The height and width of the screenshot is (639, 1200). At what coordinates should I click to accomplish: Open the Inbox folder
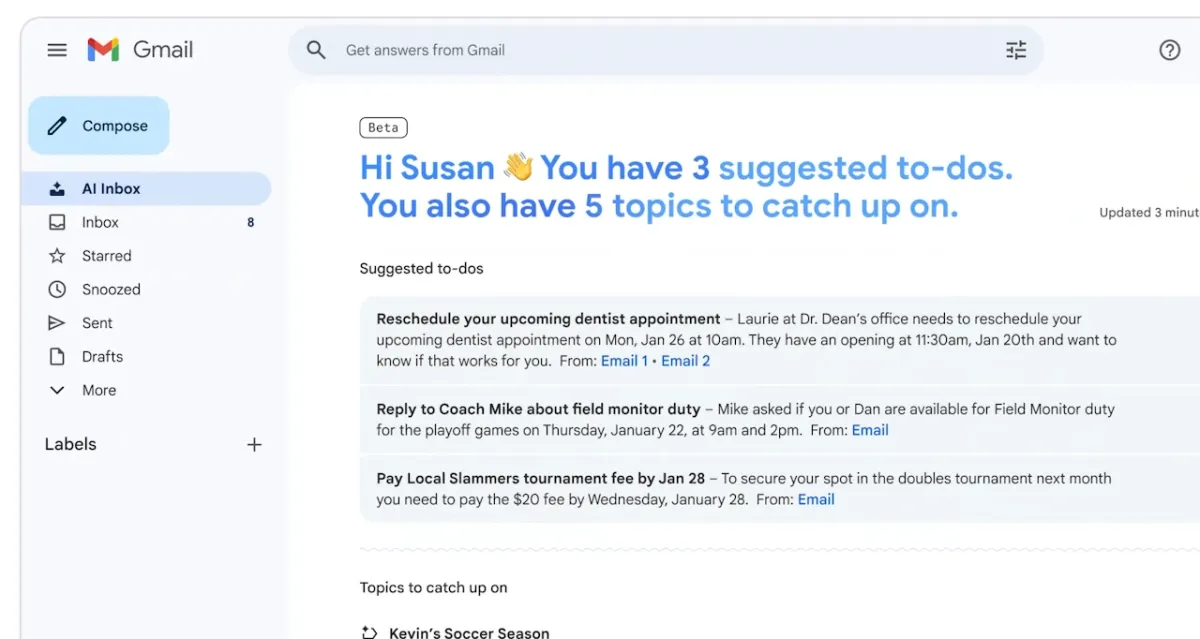(x=100, y=222)
